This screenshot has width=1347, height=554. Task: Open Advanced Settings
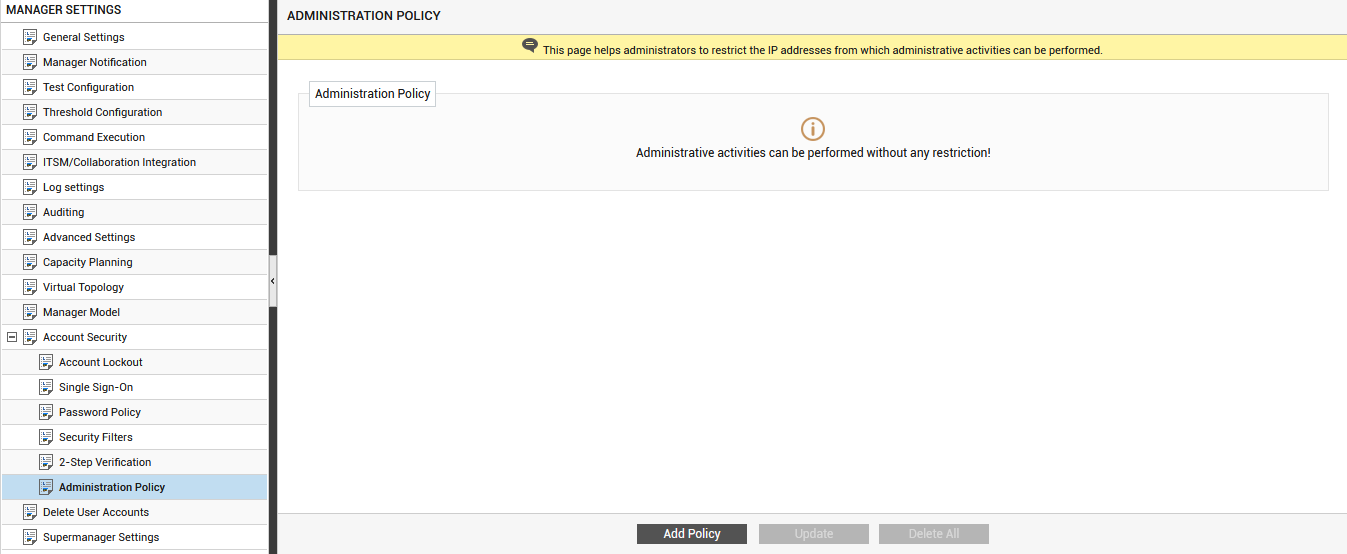point(89,237)
